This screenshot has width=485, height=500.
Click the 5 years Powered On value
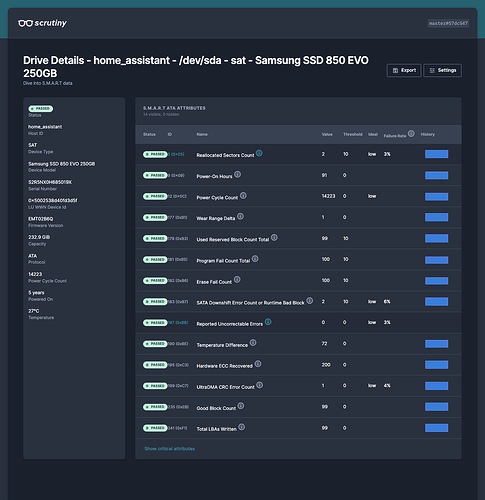point(36,292)
